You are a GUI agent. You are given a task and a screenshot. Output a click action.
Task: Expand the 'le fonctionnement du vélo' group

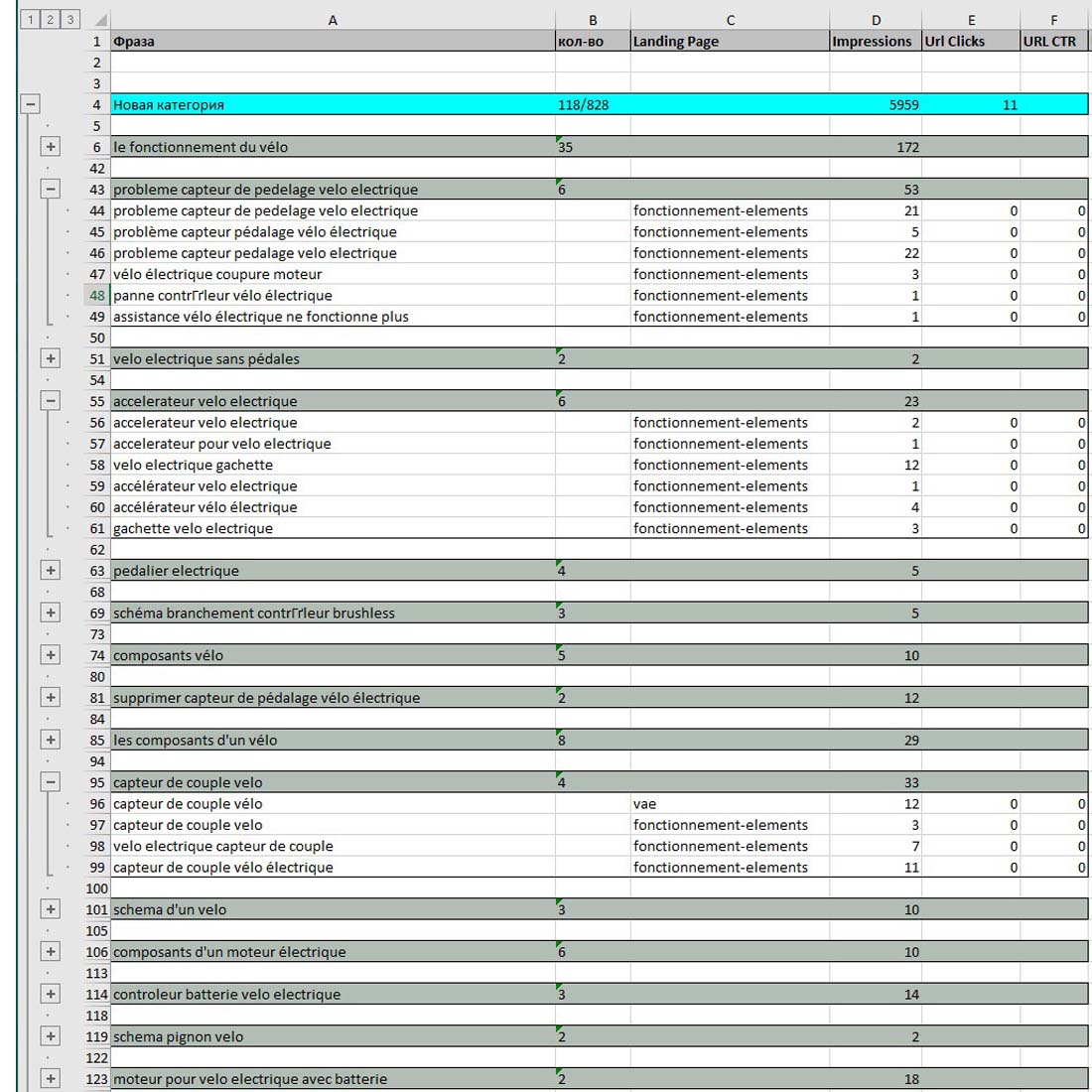click(x=51, y=147)
